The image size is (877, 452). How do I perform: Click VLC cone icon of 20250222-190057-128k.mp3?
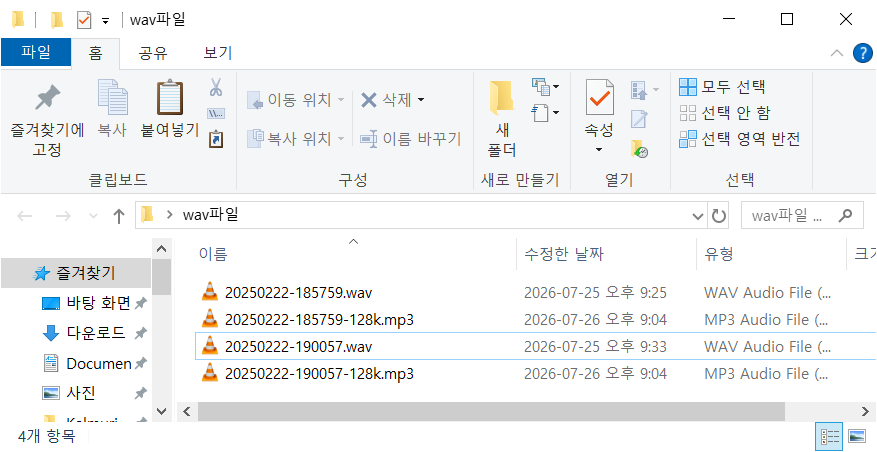coord(210,373)
